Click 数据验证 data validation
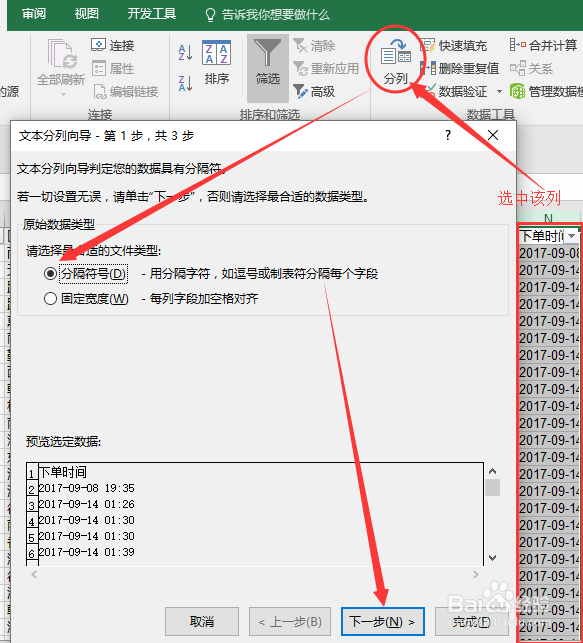Image resolution: width=583 pixels, height=643 pixels. (455, 91)
